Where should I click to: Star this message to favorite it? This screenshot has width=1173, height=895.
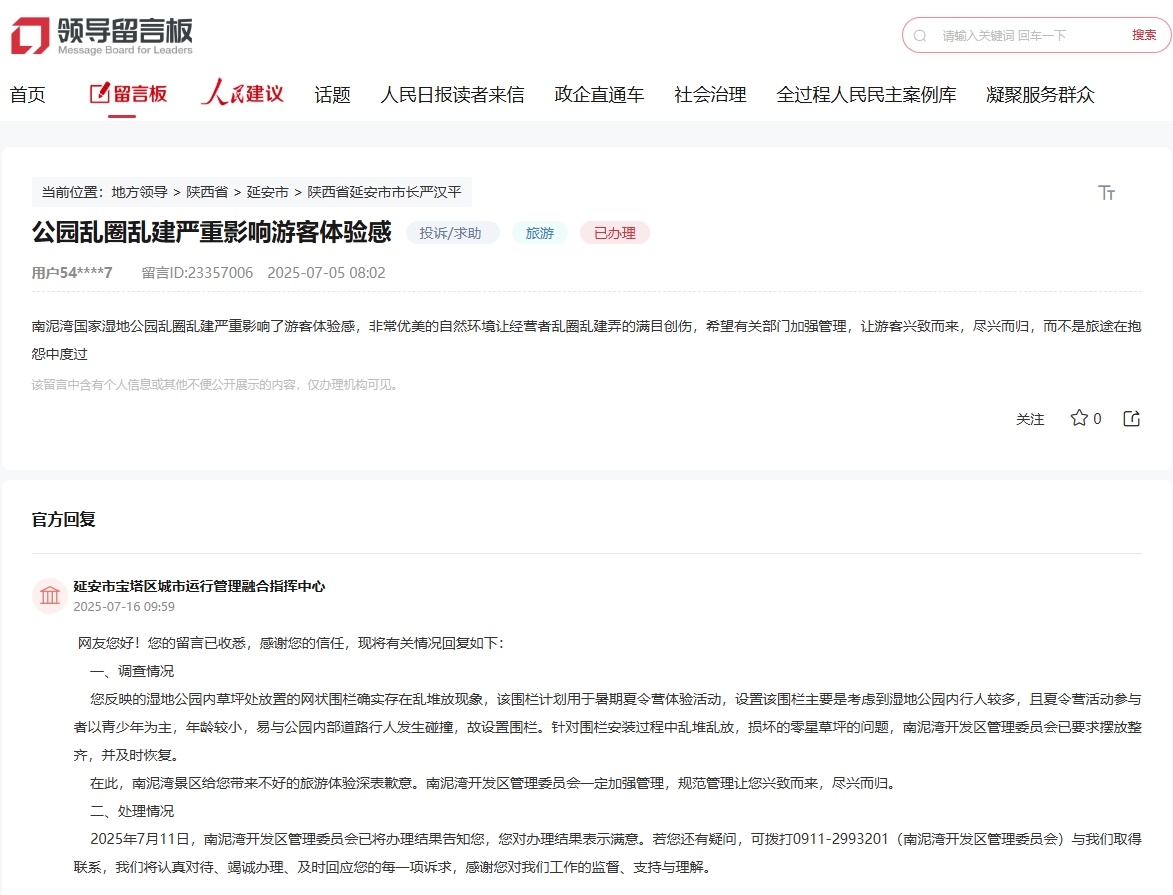1079,418
